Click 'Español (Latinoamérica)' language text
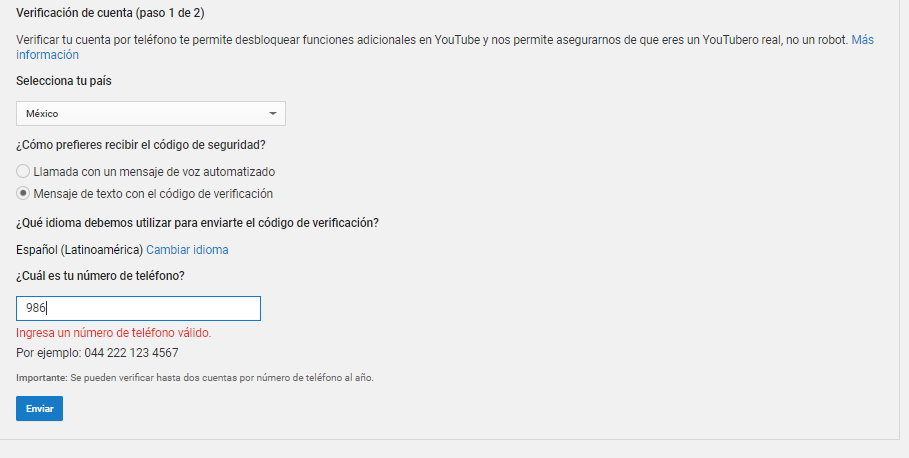This screenshot has width=909, height=458. pos(79,250)
